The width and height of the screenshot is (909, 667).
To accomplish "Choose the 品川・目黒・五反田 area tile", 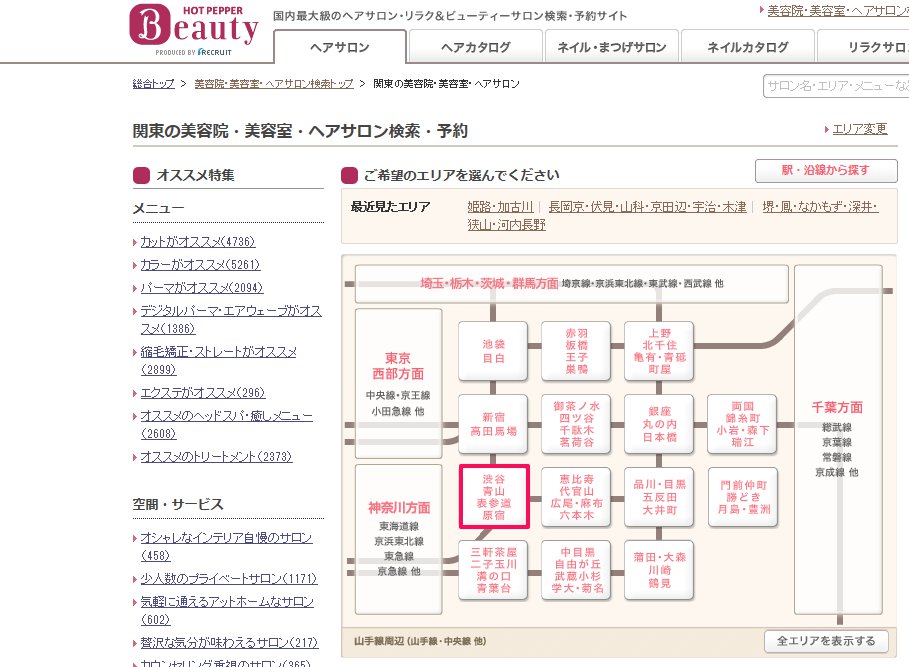I will point(659,497).
